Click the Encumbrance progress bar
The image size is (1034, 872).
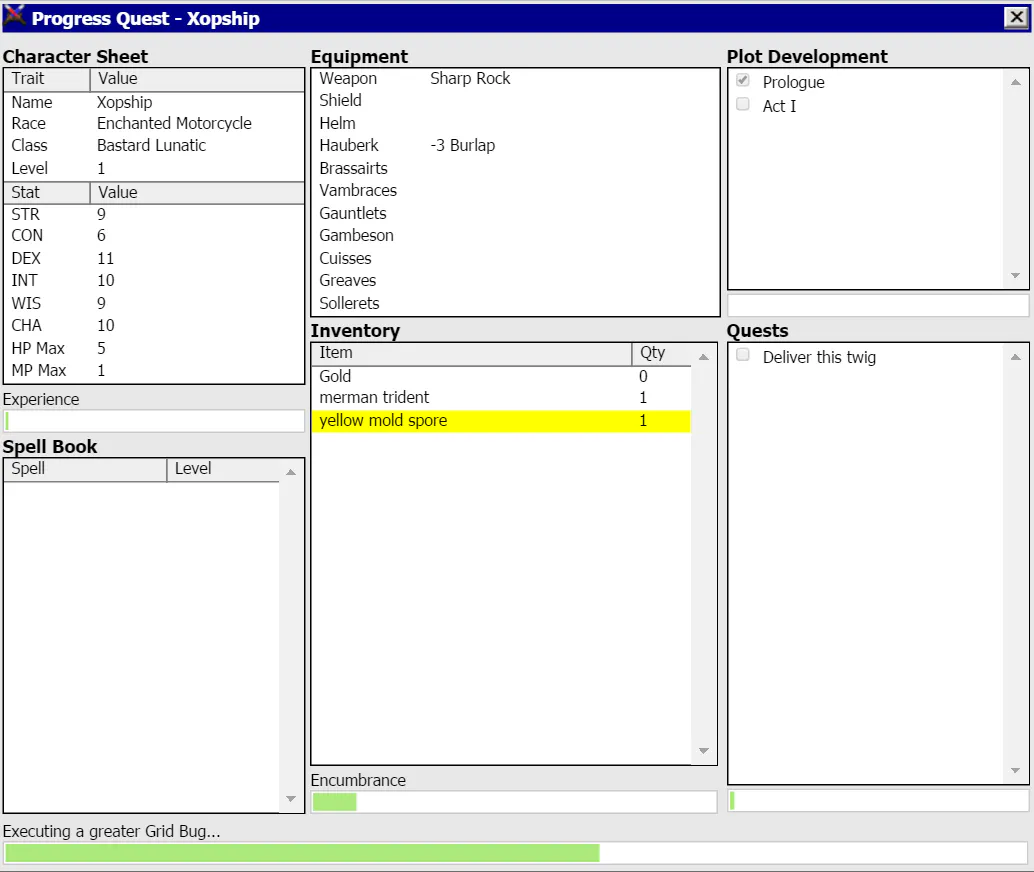pyautogui.click(x=514, y=802)
